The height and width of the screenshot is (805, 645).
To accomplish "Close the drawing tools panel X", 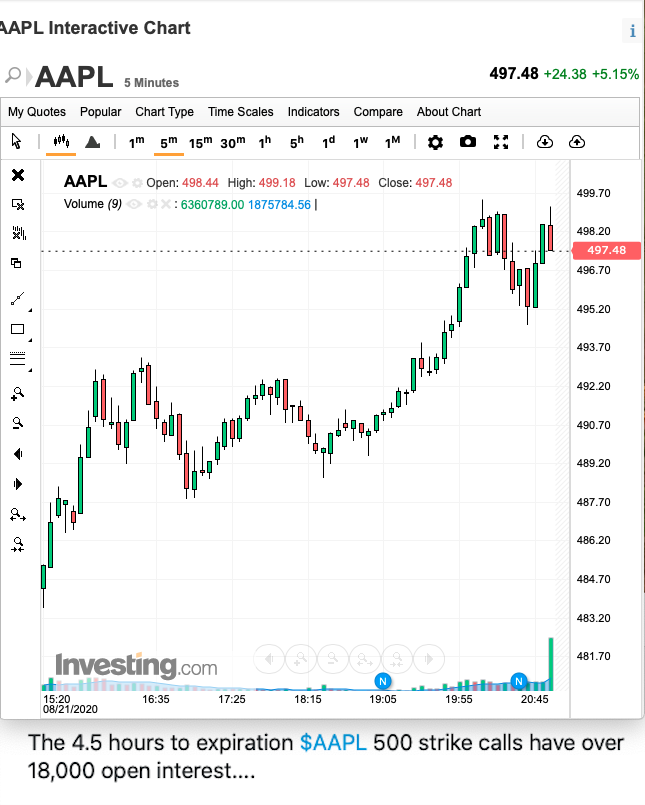I will pos(18,175).
